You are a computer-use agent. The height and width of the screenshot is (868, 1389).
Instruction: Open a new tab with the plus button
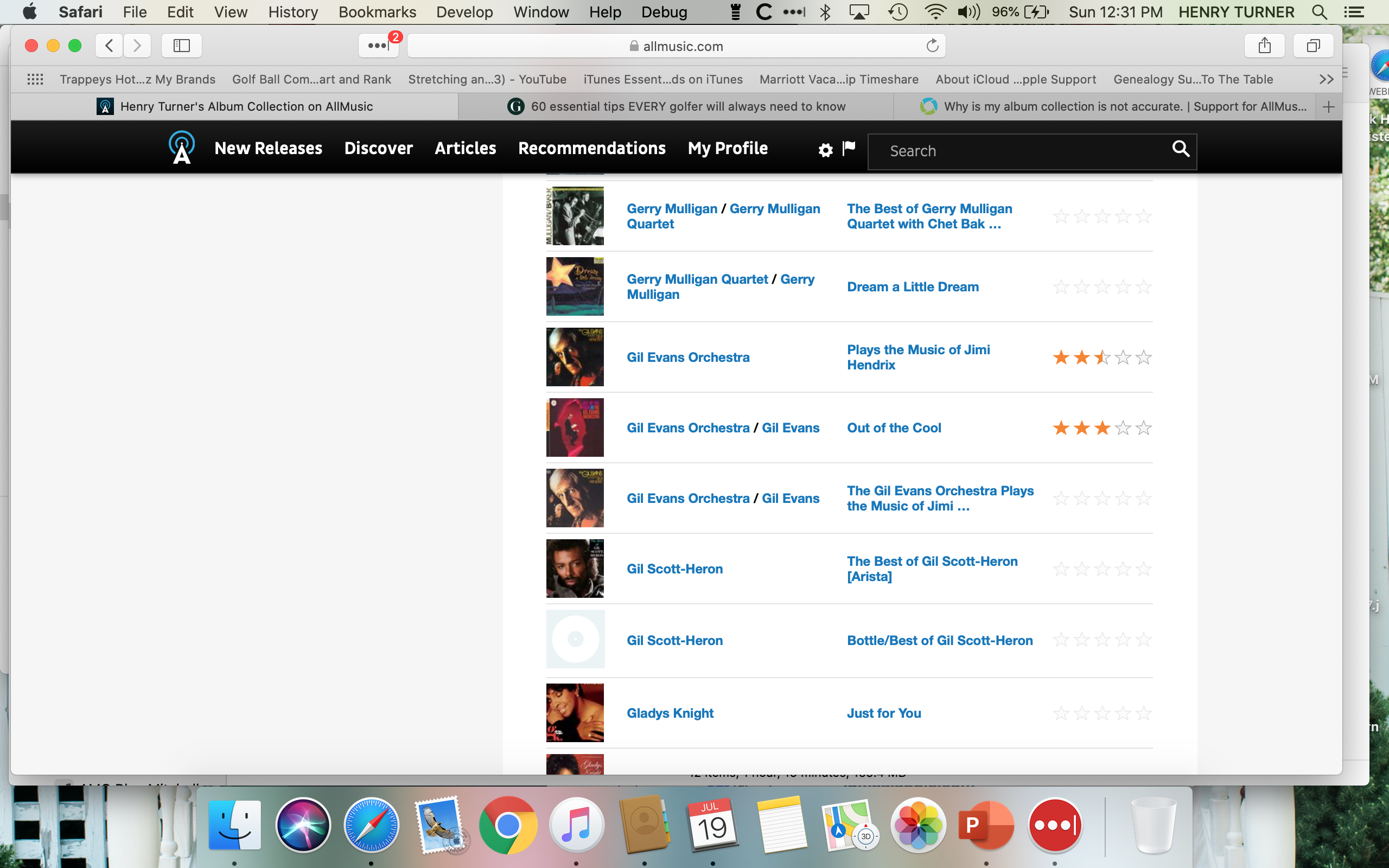1328,107
